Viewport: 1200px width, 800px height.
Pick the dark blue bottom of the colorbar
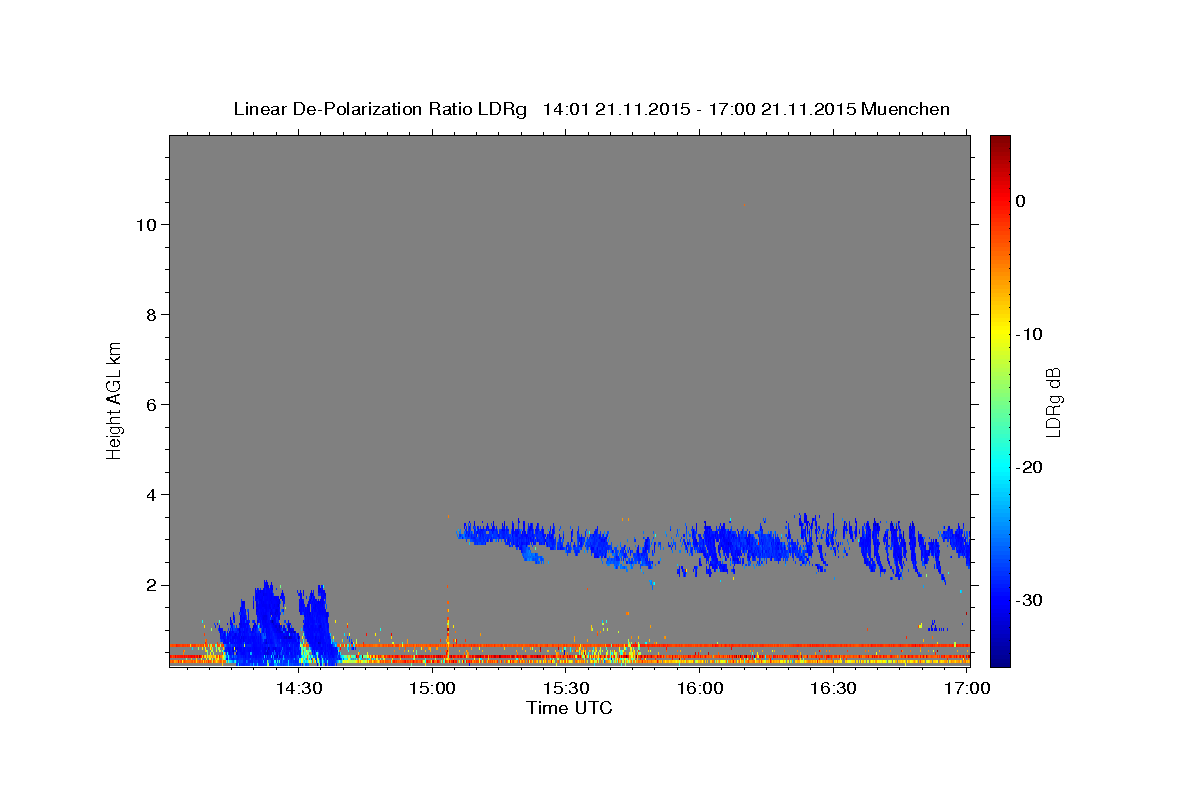click(1000, 656)
